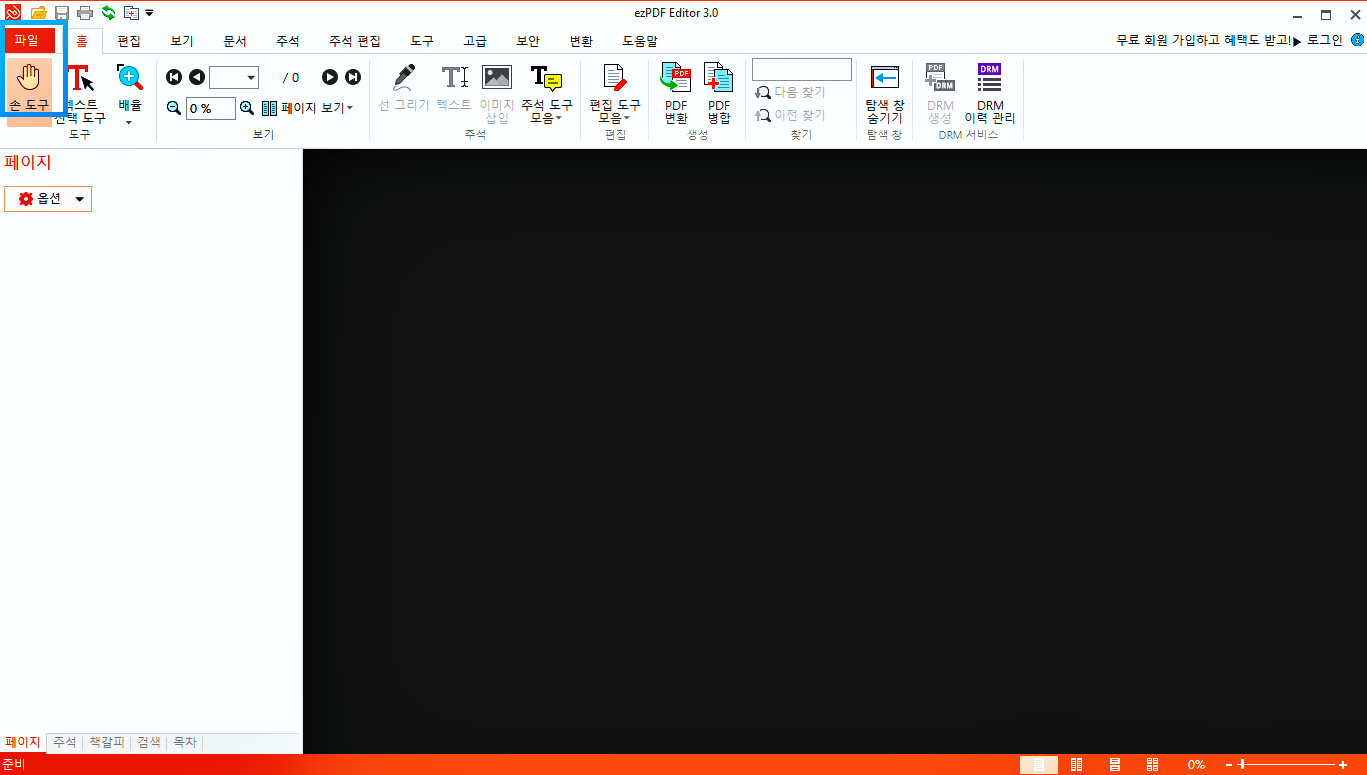Click the Open folder icon in quick access

(x=39, y=13)
